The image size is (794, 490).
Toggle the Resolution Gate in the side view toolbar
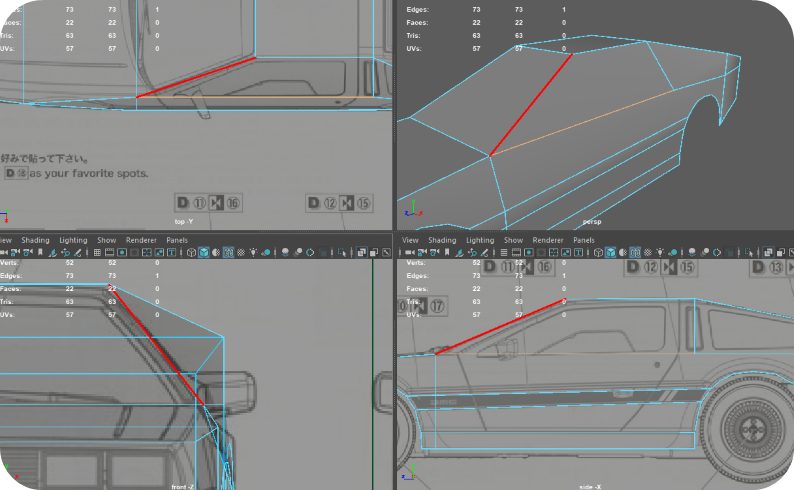pyautogui.click(x=529, y=252)
